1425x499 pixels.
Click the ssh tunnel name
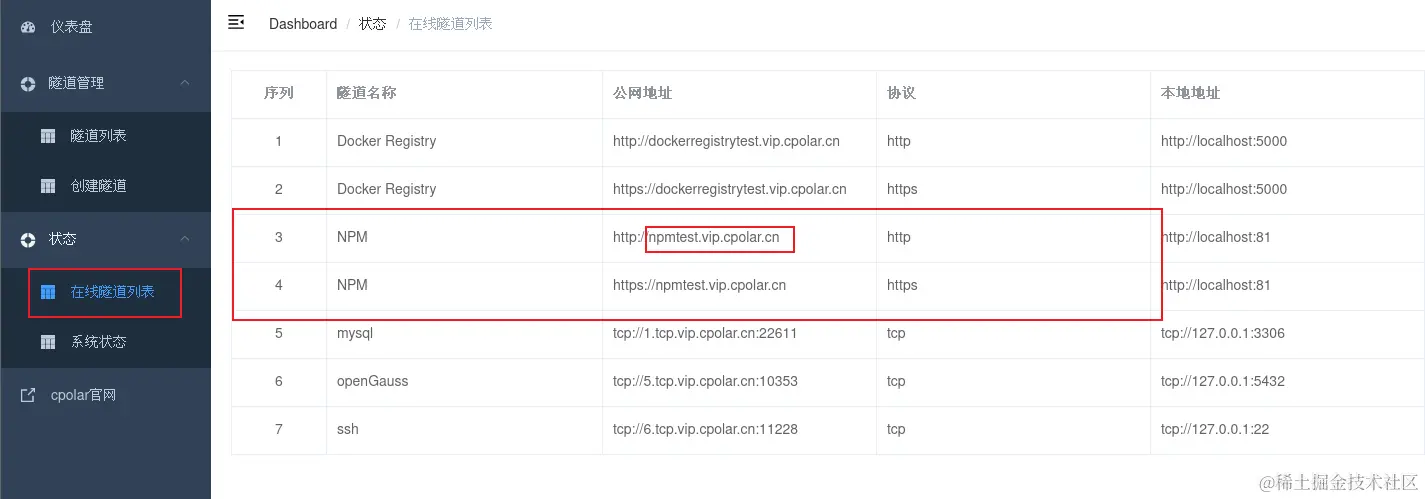click(x=347, y=429)
